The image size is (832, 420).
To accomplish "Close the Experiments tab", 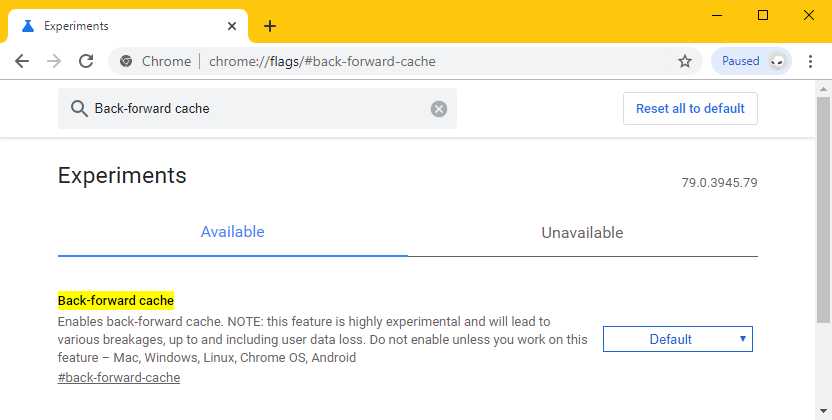I will point(232,26).
